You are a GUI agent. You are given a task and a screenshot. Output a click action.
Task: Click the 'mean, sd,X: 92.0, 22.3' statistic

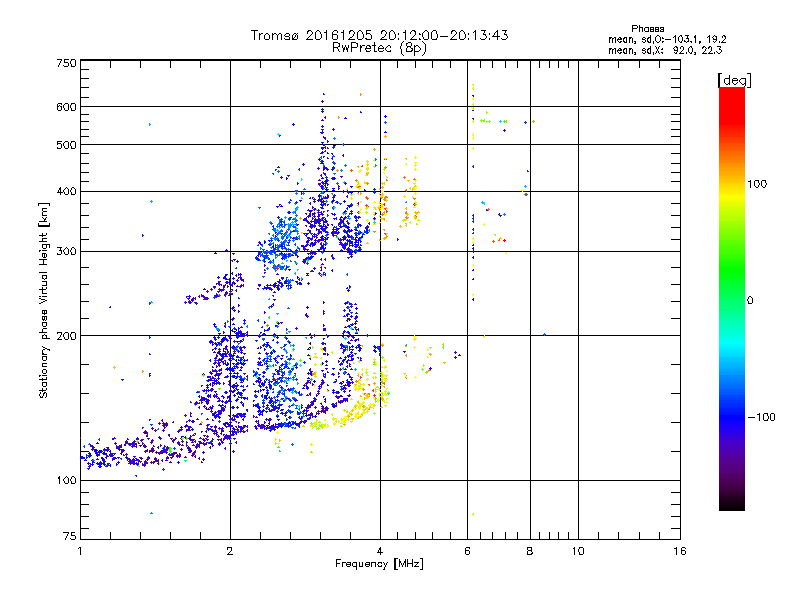pyautogui.click(x=665, y=50)
